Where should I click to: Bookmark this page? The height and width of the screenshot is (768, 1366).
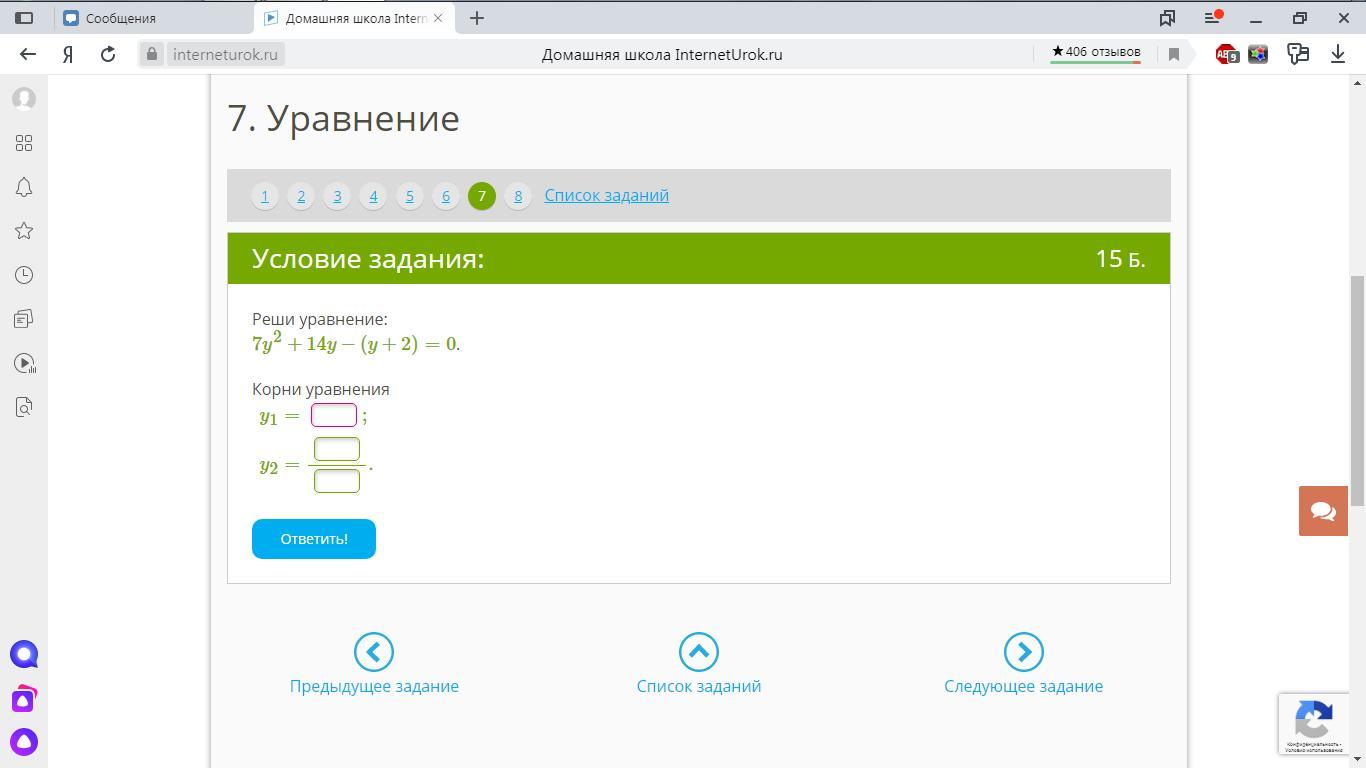coord(1174,54)
